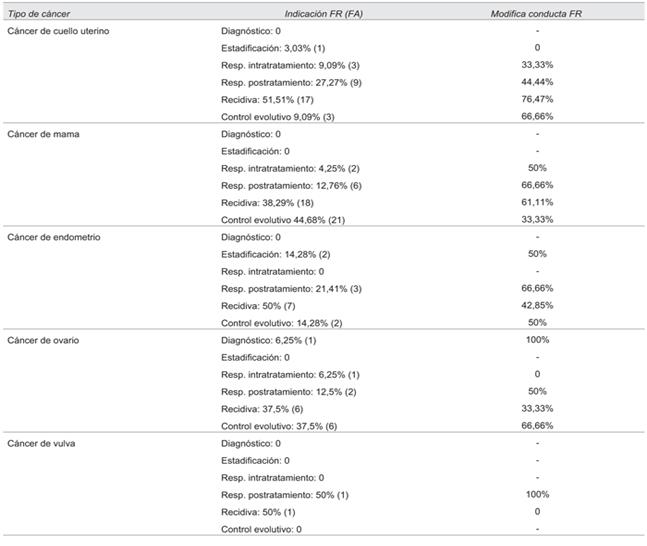Click the 'Diagnóstico: 6,25% (1)' cell
Viewport: 647px width, 546px height.
pos(270,340)
